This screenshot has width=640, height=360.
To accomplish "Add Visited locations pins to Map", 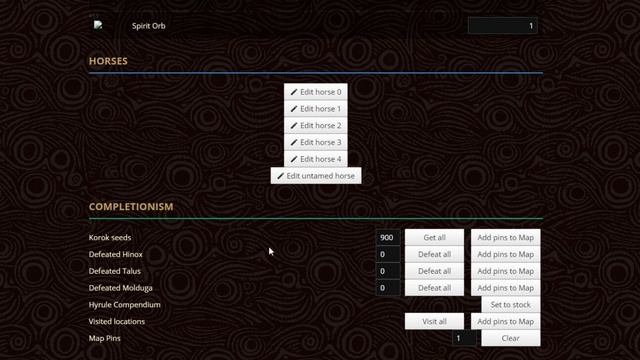I will click(505, 321).
